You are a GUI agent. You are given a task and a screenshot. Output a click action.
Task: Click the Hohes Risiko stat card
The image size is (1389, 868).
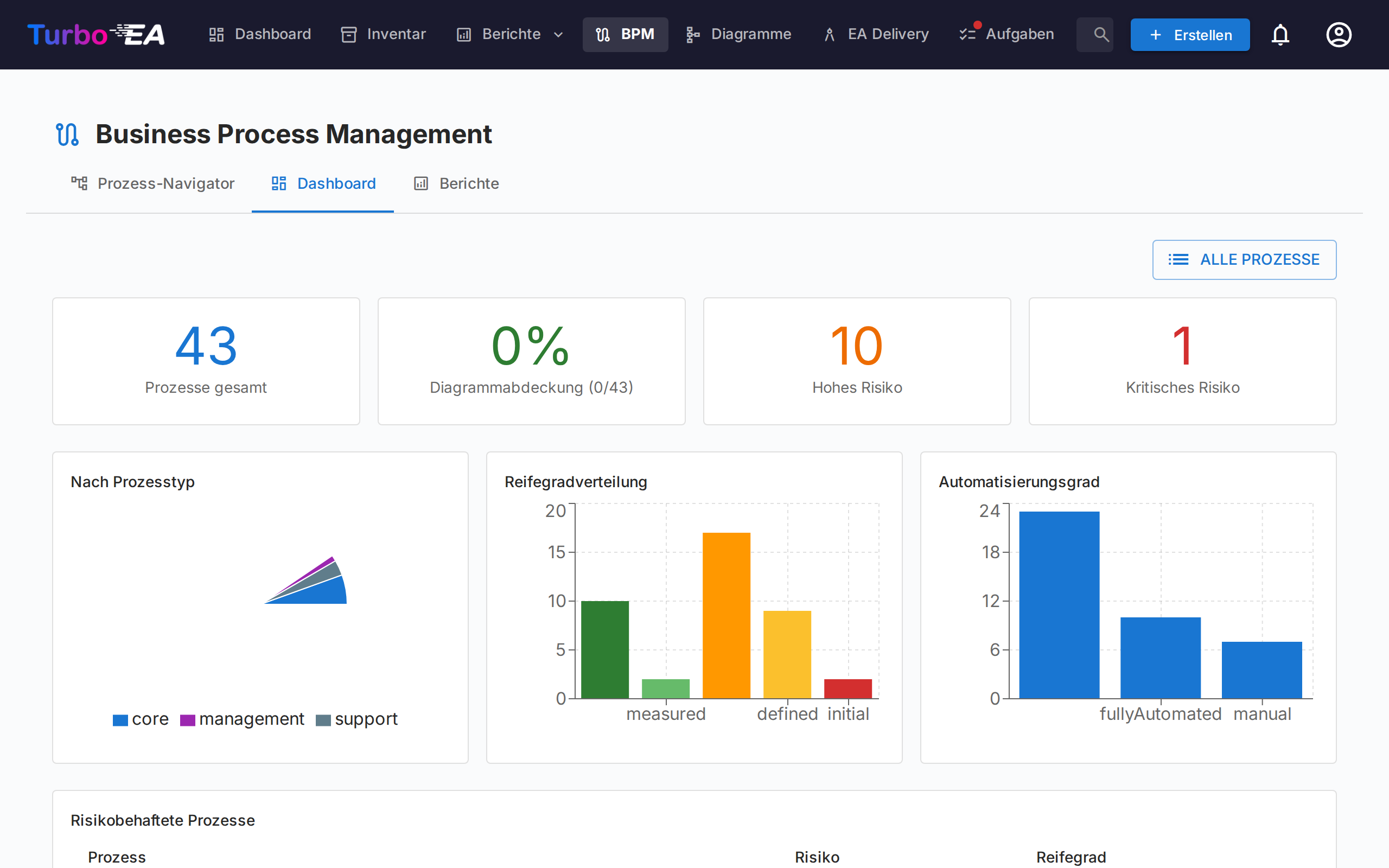click(x=856, y=362)
